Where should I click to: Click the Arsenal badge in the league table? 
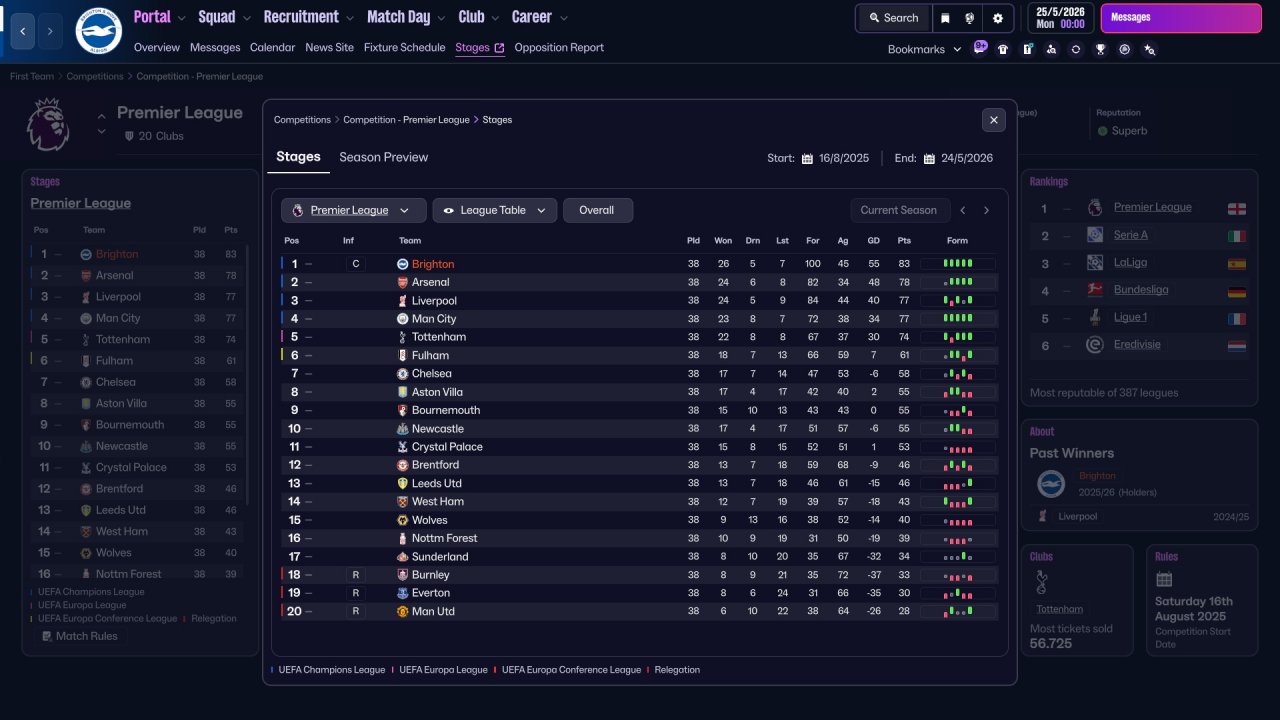tap(402, 282)
